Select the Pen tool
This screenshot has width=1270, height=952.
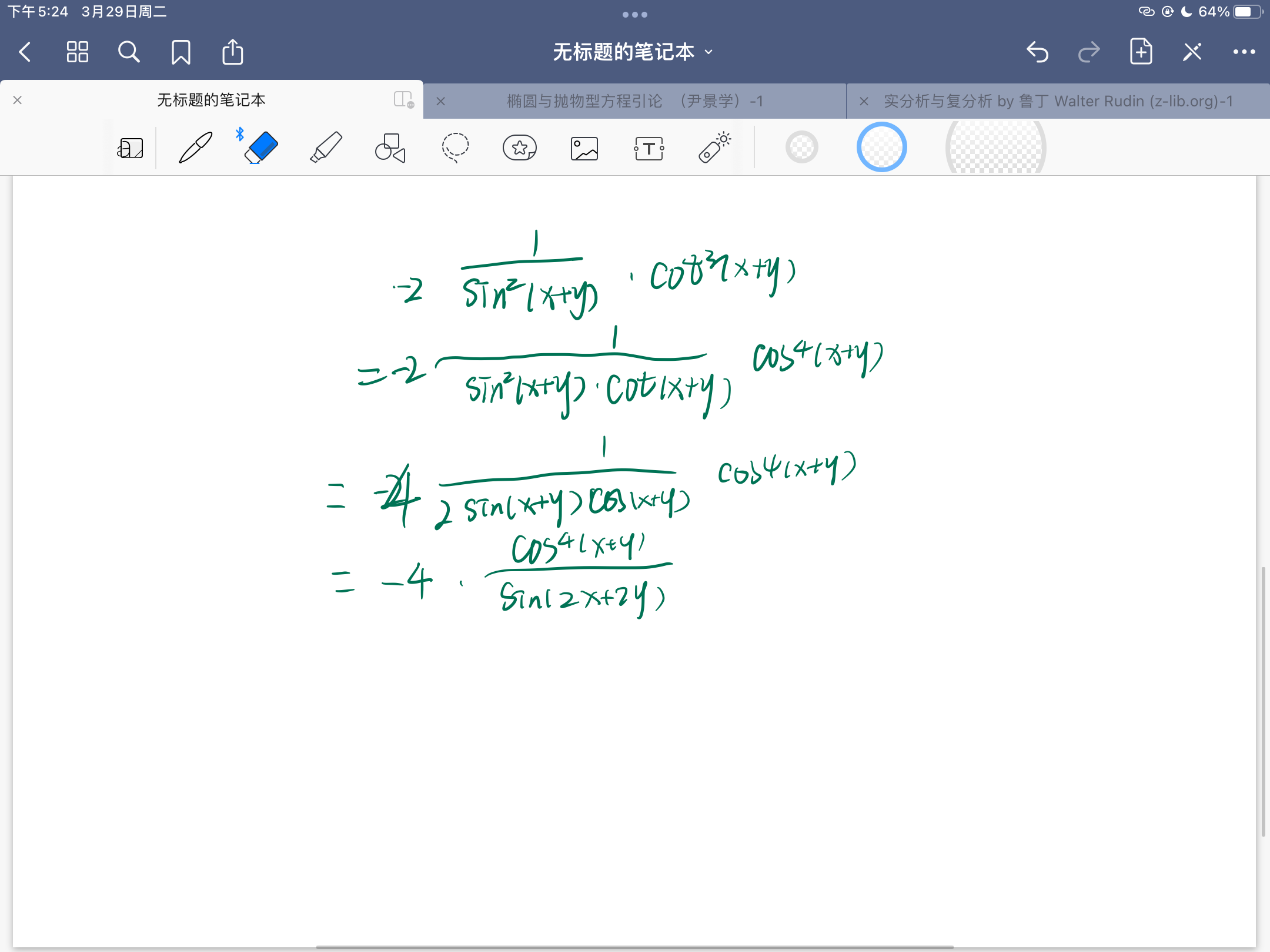click(x=195, y=148)
